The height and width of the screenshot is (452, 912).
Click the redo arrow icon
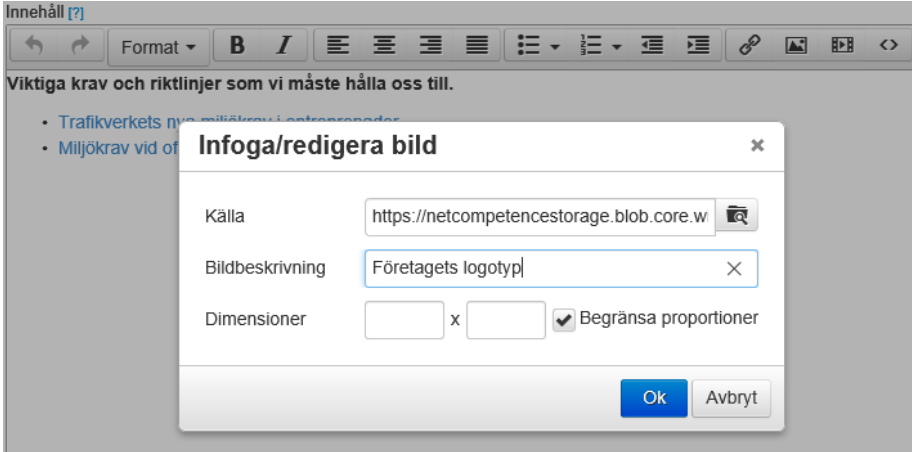[x=82, y=46]
